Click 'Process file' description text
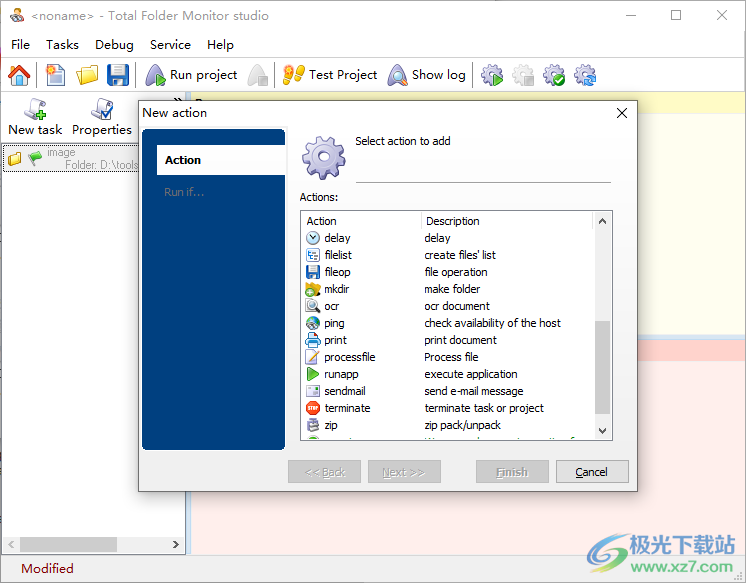This screenshot has width=746, height=583. click(451, 357)
